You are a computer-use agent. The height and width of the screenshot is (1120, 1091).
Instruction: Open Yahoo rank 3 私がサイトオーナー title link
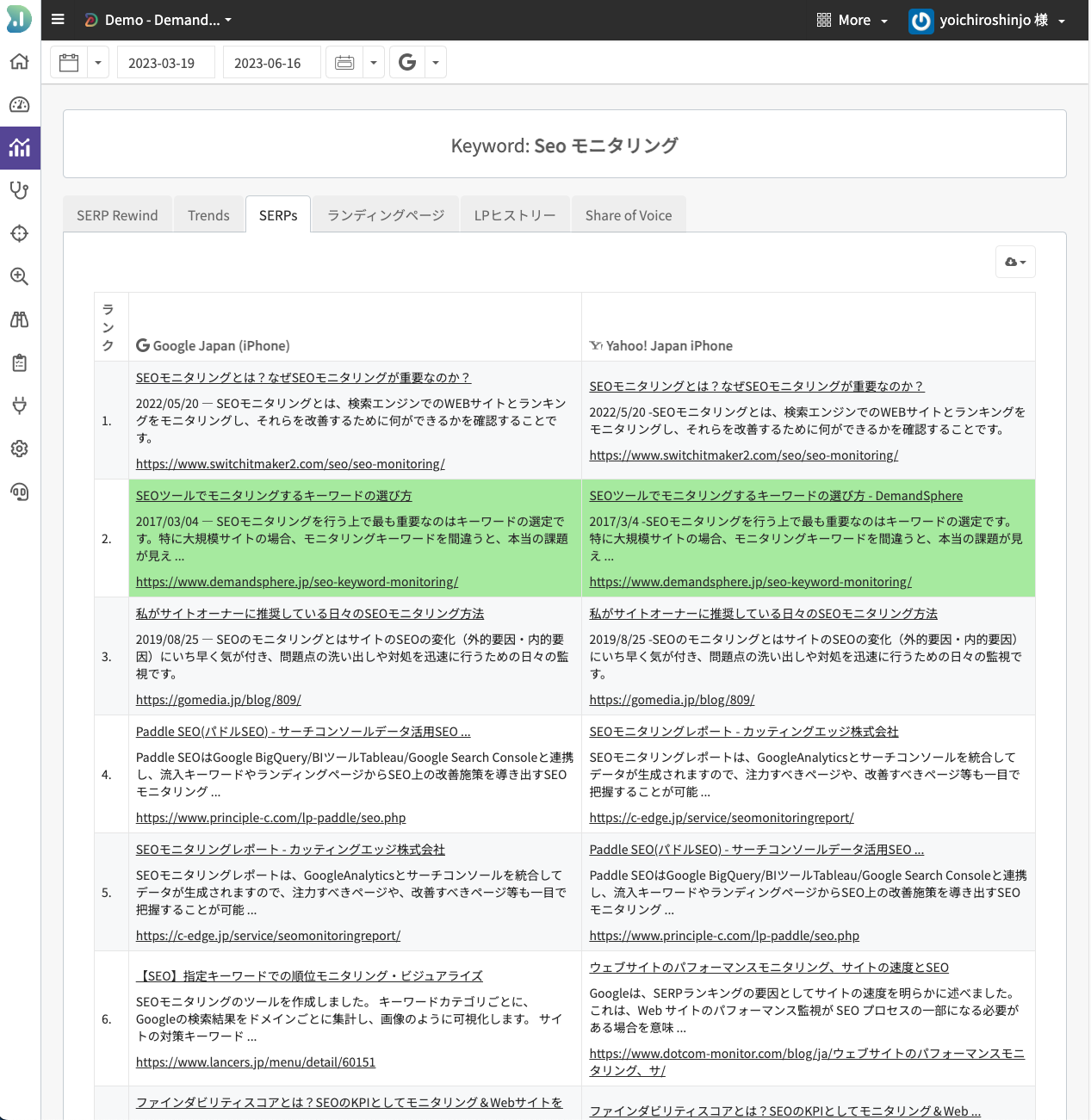click(x=764, y=613)
